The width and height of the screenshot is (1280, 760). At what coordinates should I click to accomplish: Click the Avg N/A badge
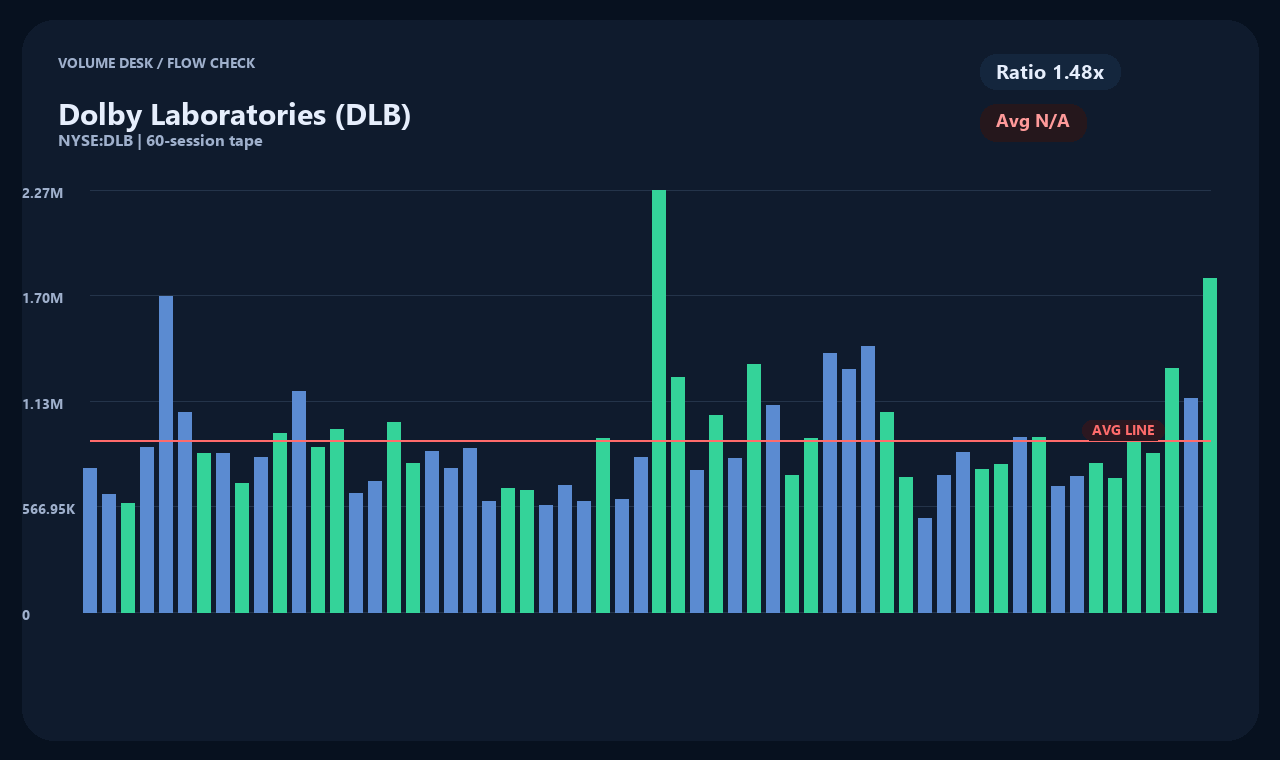pos(1033,122)
